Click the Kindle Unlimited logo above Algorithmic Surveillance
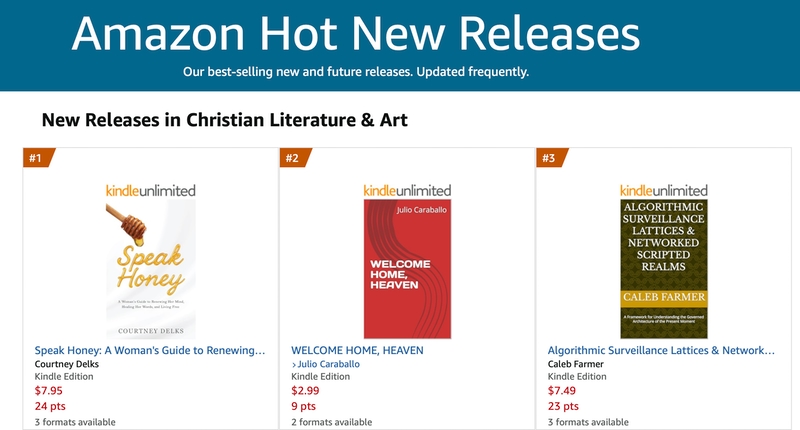Image resolution: width=800 pixels, height=430 pixels. tap(663, 190)
